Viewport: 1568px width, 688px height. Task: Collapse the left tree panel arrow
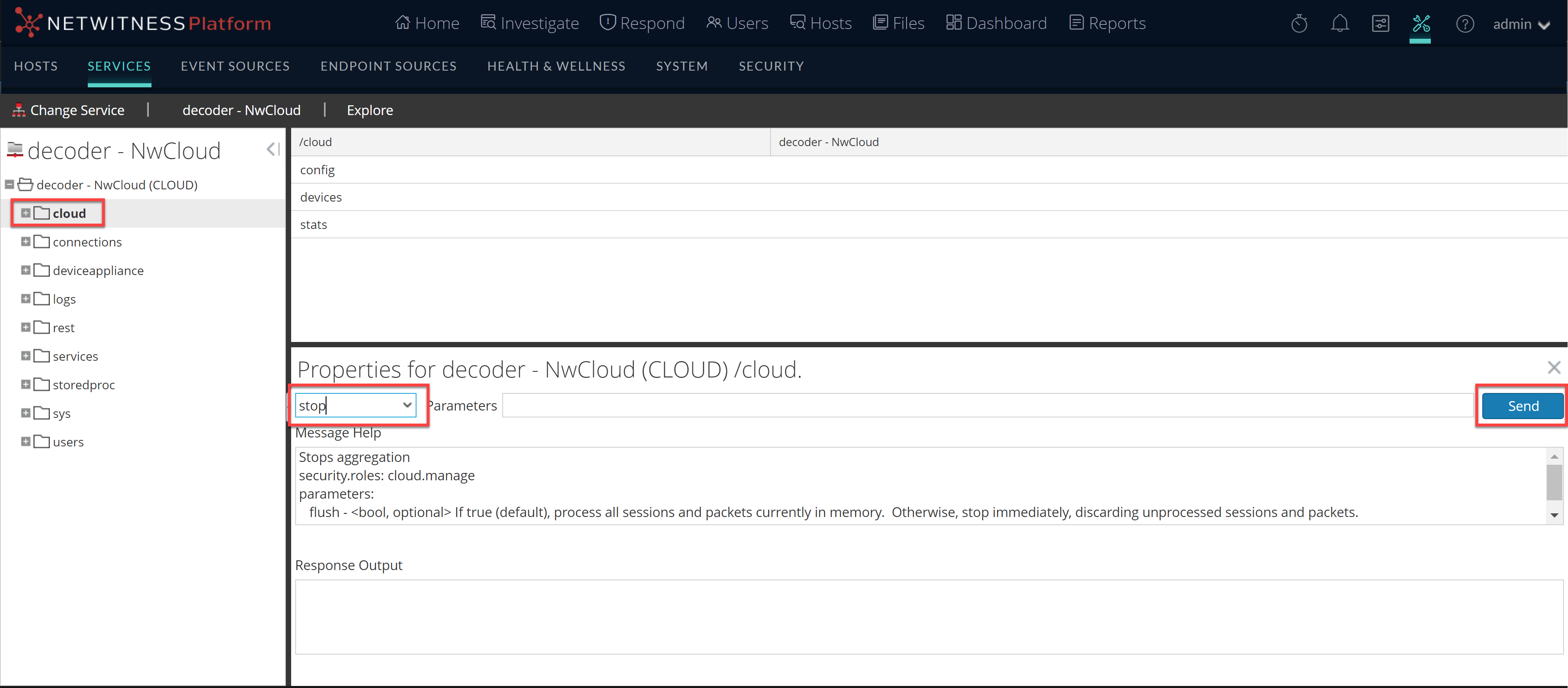coord(273,150)
